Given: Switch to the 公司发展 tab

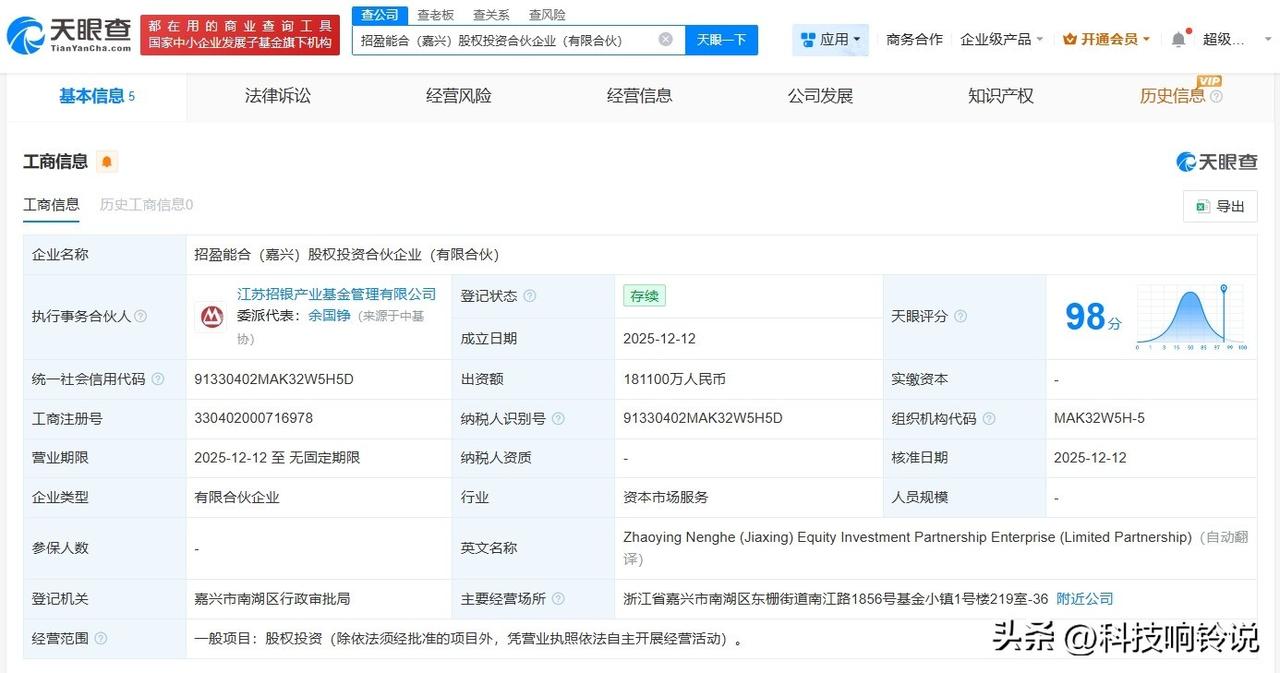Looking at the screenshot, I should point(821,96).
